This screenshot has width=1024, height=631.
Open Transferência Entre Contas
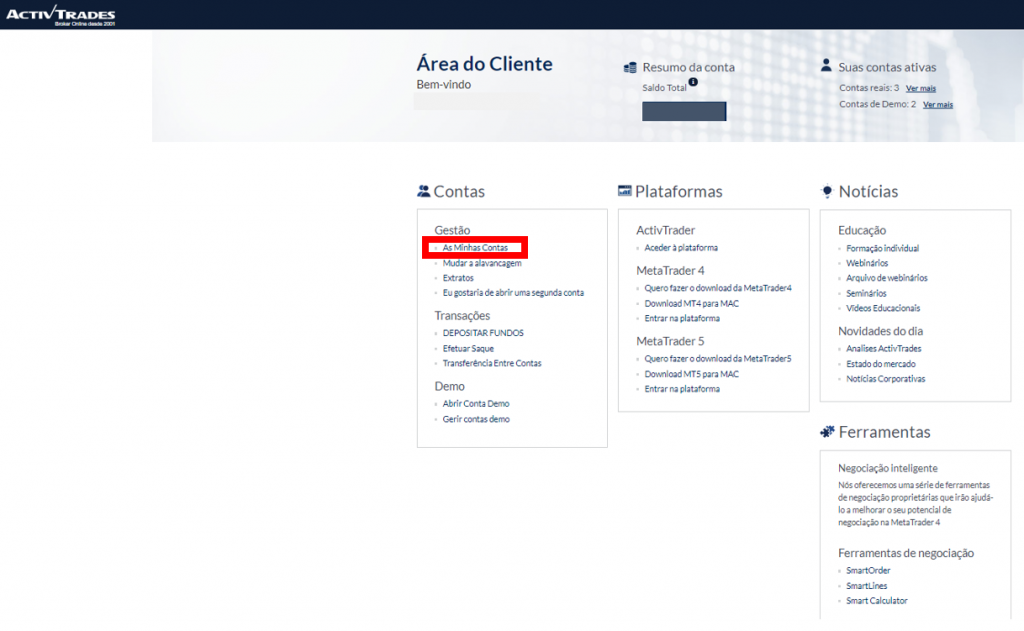492,363
